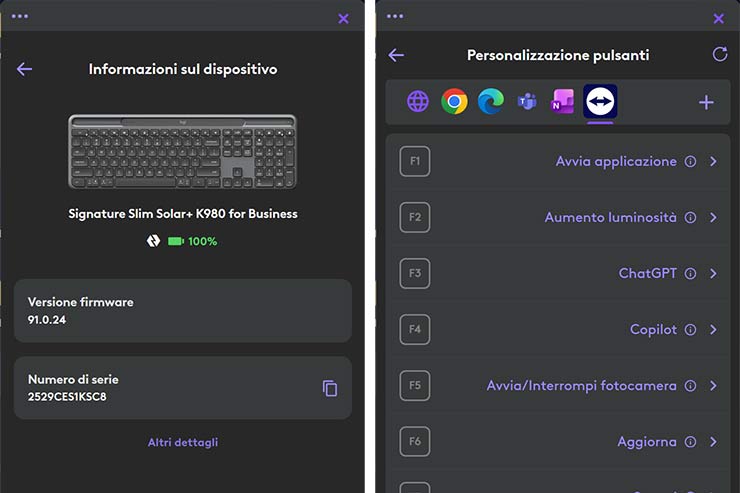Open the Altri dettagli link
Screen dimensions: 740x493
183,442
